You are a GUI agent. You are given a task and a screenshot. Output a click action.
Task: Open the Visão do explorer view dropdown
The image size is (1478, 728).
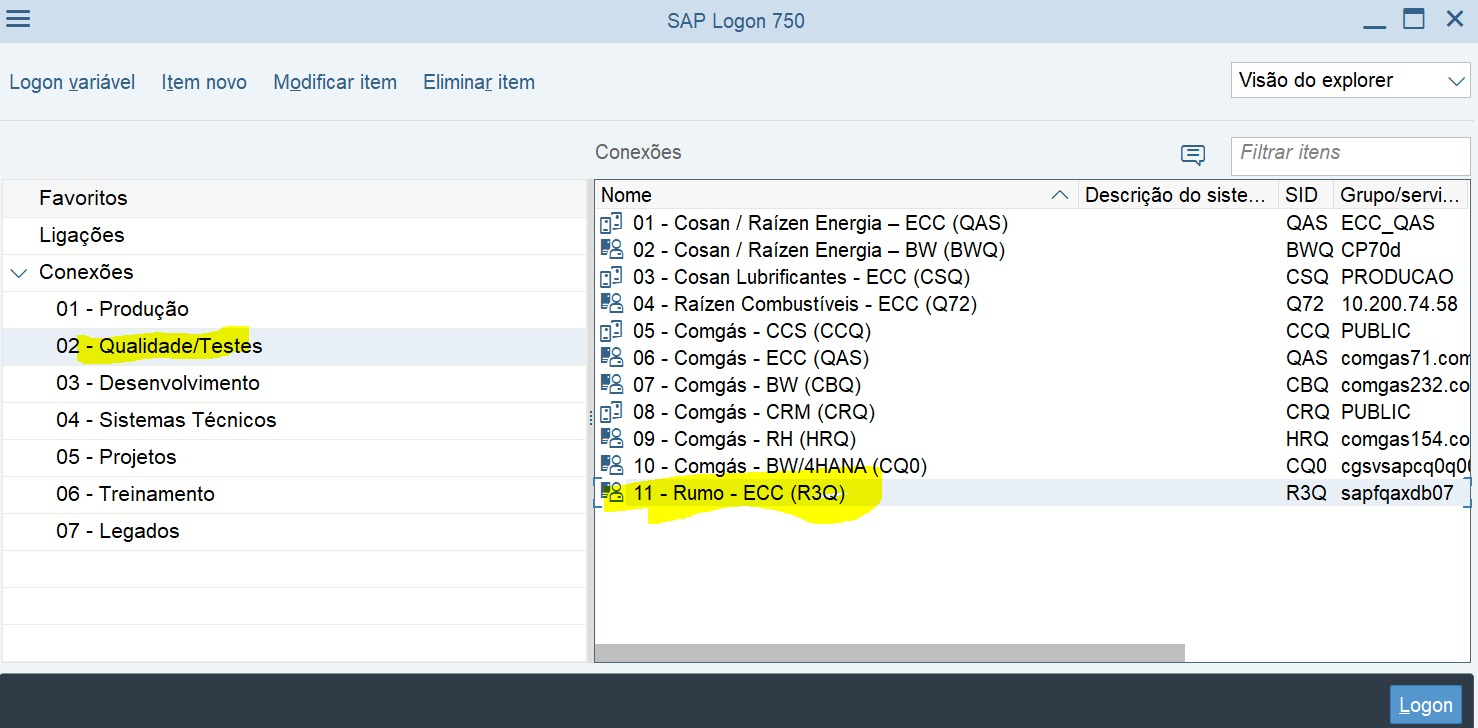[x=1350, y=81]
